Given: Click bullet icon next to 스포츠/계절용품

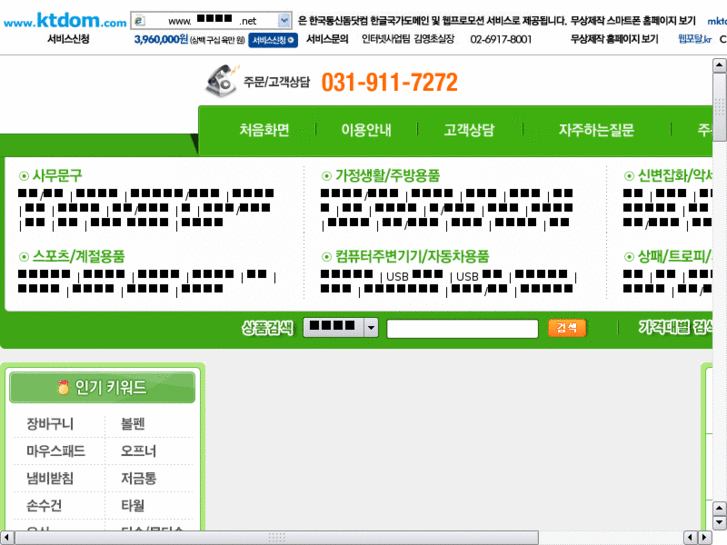Looking at the screenshot, I should [24, 256].
